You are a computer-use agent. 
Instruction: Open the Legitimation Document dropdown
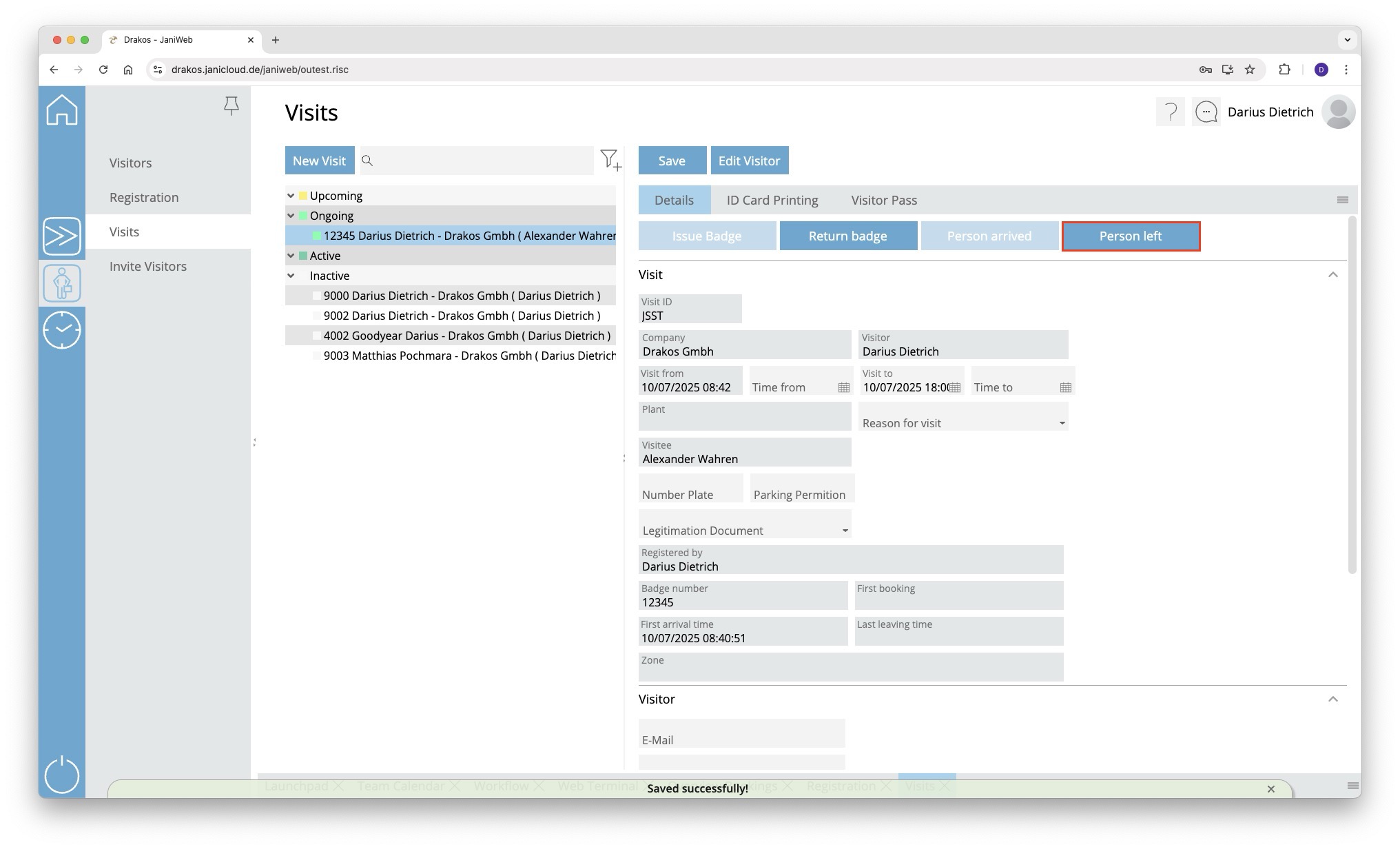coord(845,531)
